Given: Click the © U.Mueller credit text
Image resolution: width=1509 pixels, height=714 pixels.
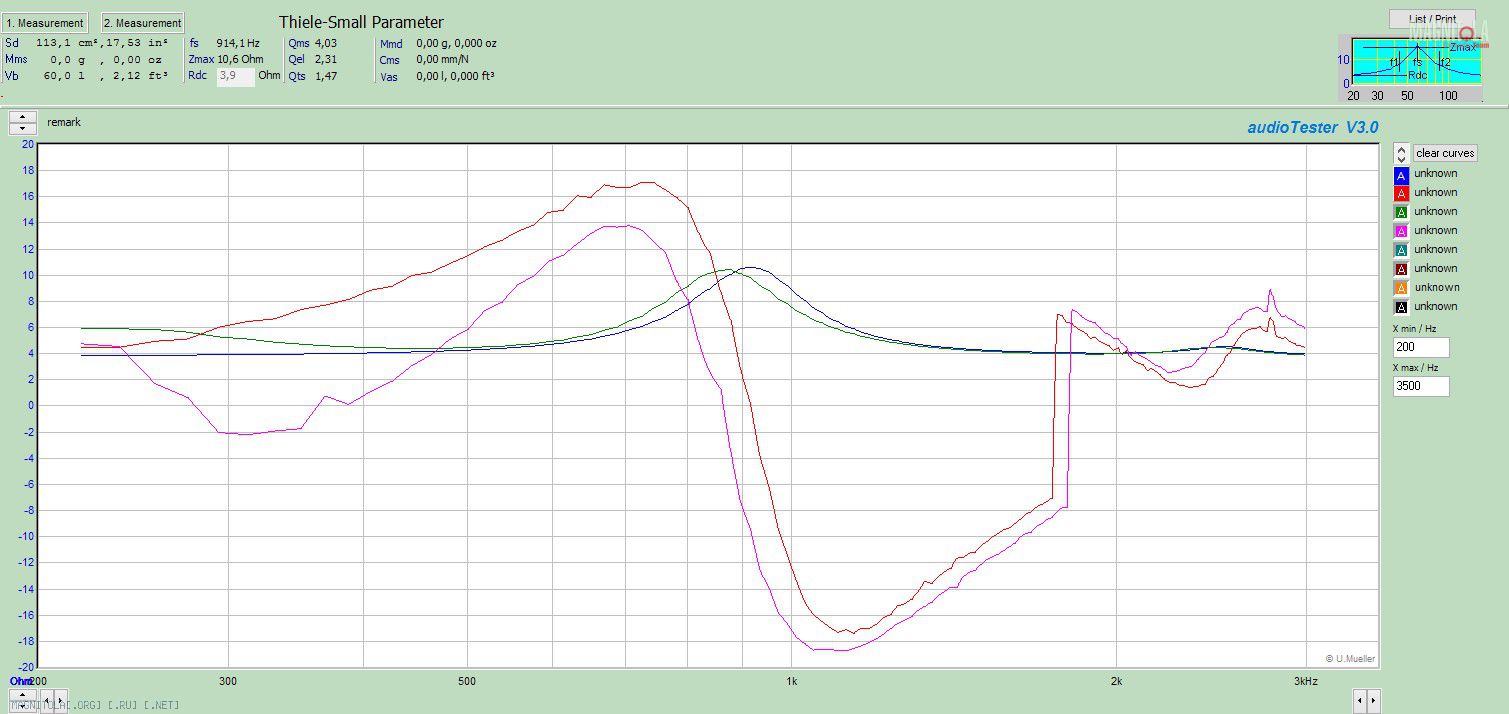Looking at the screenshot, I should 1350,659.
